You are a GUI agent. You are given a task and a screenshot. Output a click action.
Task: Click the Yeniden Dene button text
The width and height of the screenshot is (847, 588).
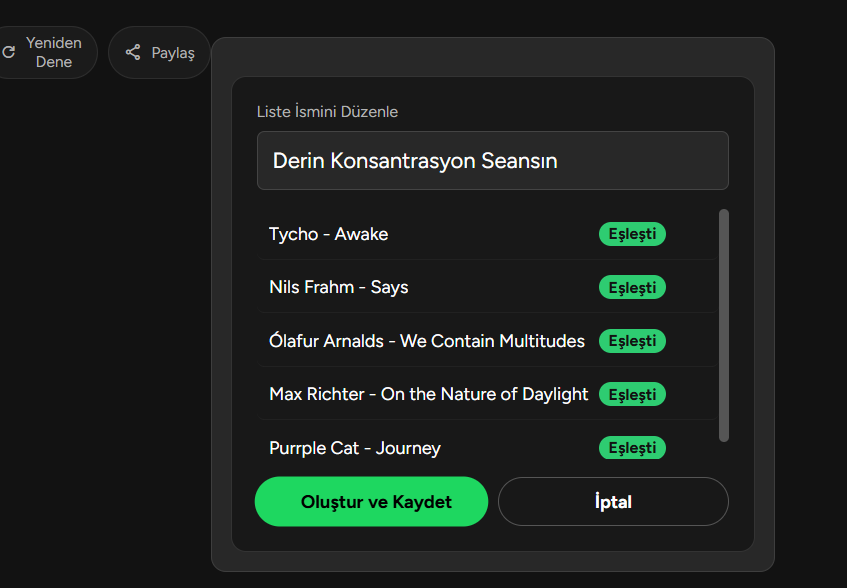click(x=53, y=52)
